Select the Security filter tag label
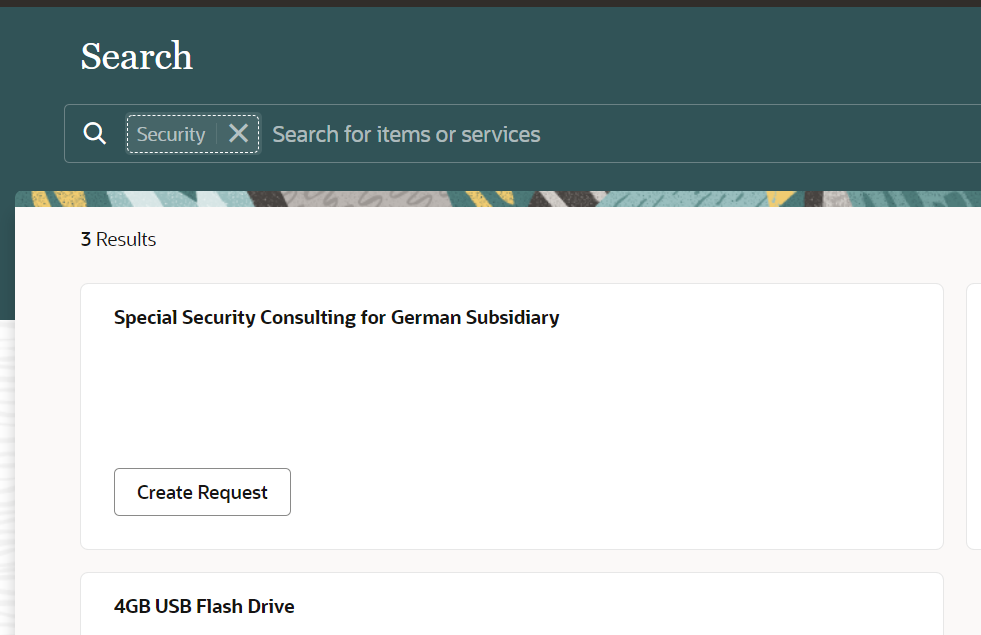Screen dimensions: 981x635 tap(171, 134)
